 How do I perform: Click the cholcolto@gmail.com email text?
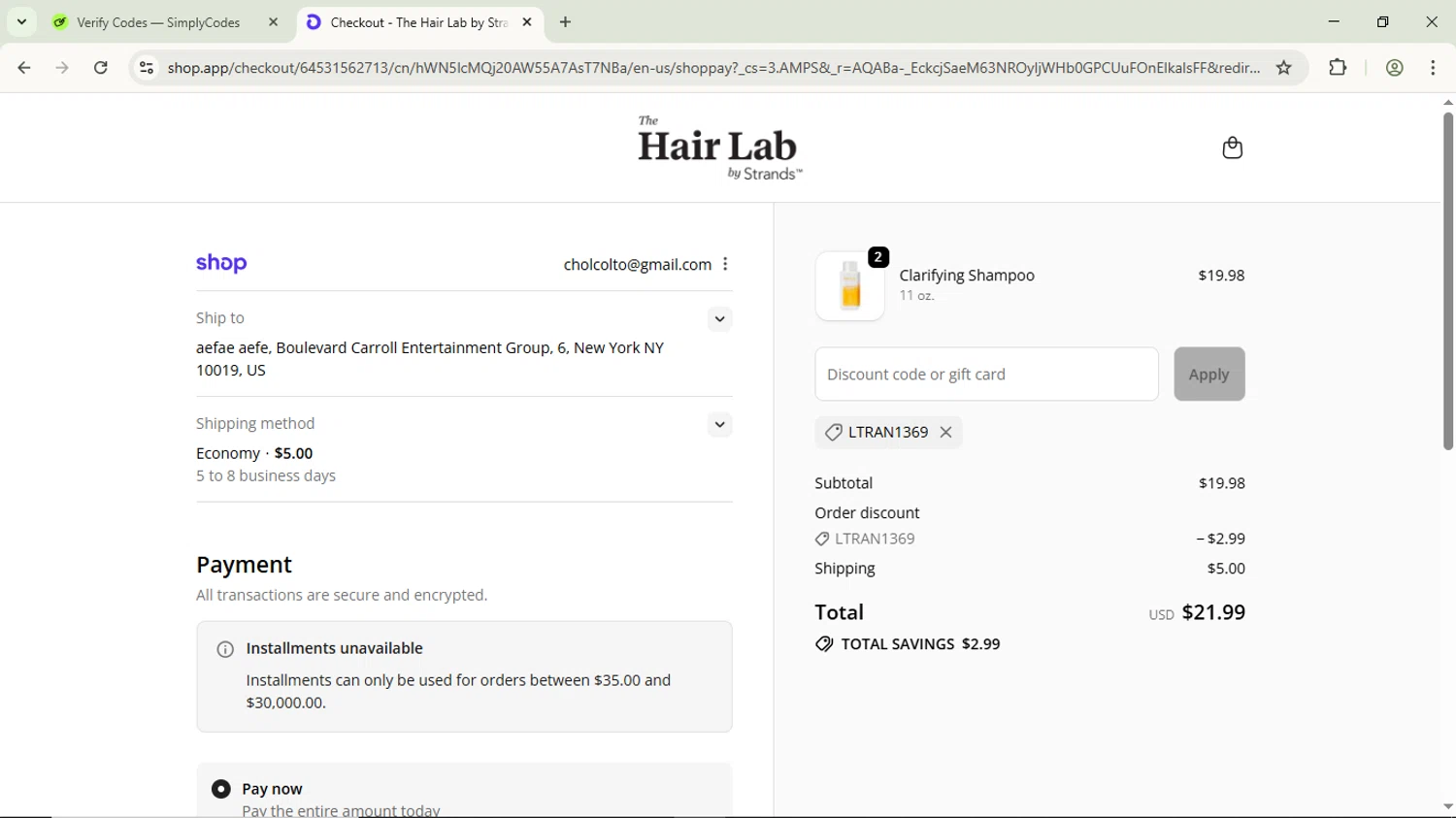pyautogui.click(x=638, y=265)
